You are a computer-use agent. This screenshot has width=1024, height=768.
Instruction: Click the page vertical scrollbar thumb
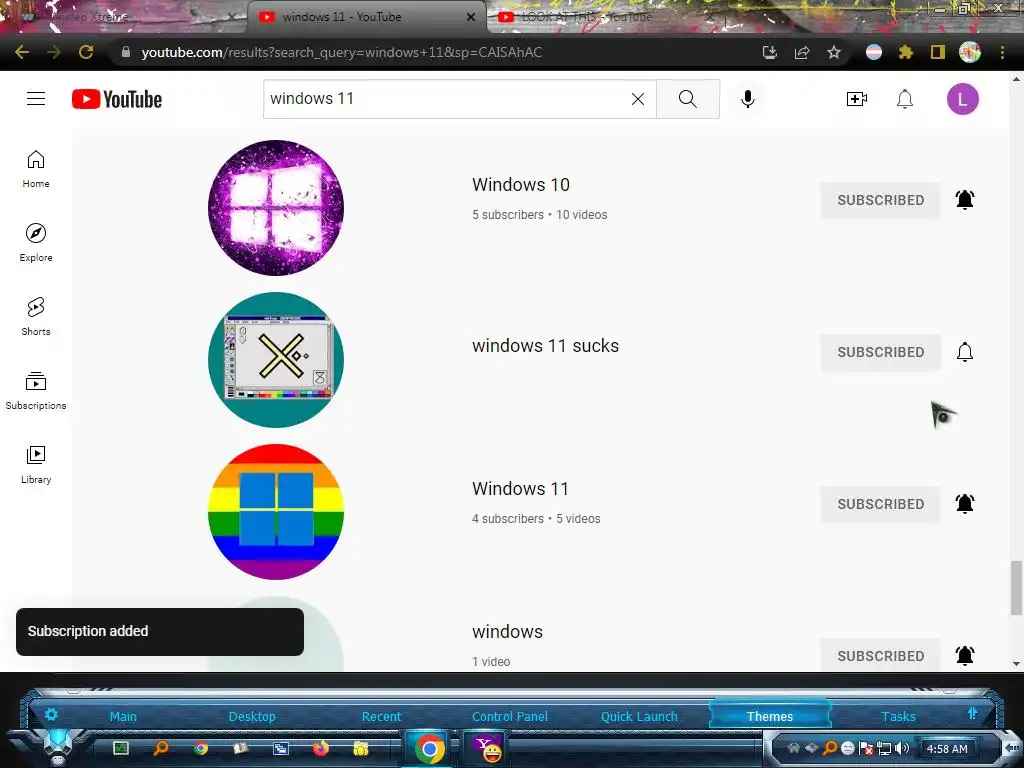coord(1016,587)
